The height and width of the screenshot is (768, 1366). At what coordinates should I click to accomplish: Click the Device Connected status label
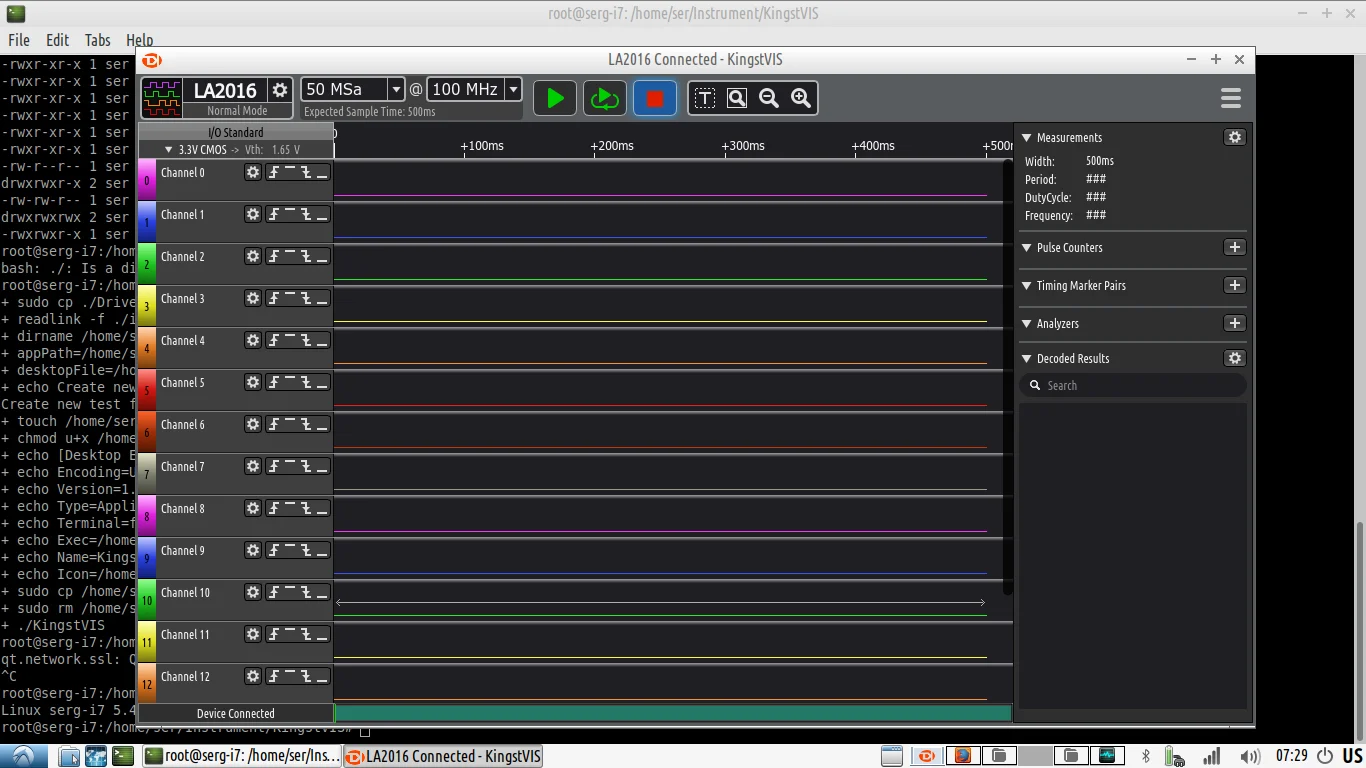[236, 713]
